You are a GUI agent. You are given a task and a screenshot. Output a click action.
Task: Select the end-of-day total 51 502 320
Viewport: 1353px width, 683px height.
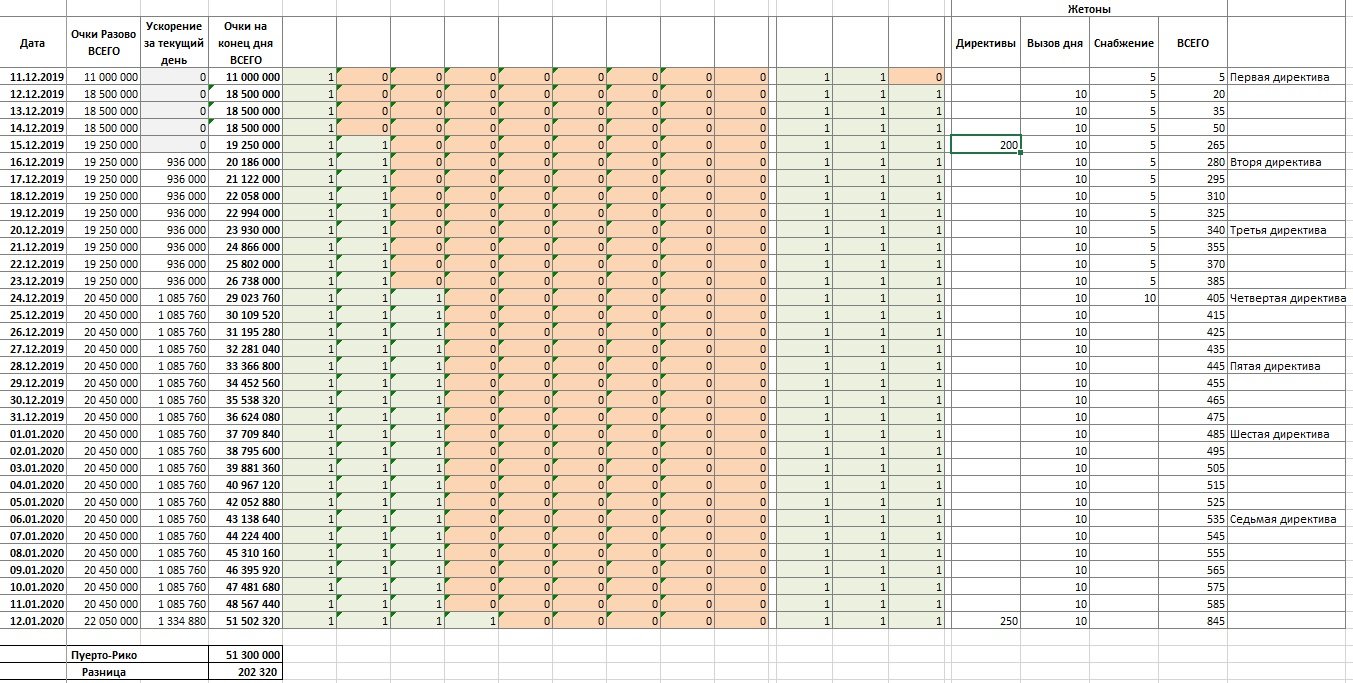pyautogui.click(x=246, y=621)
